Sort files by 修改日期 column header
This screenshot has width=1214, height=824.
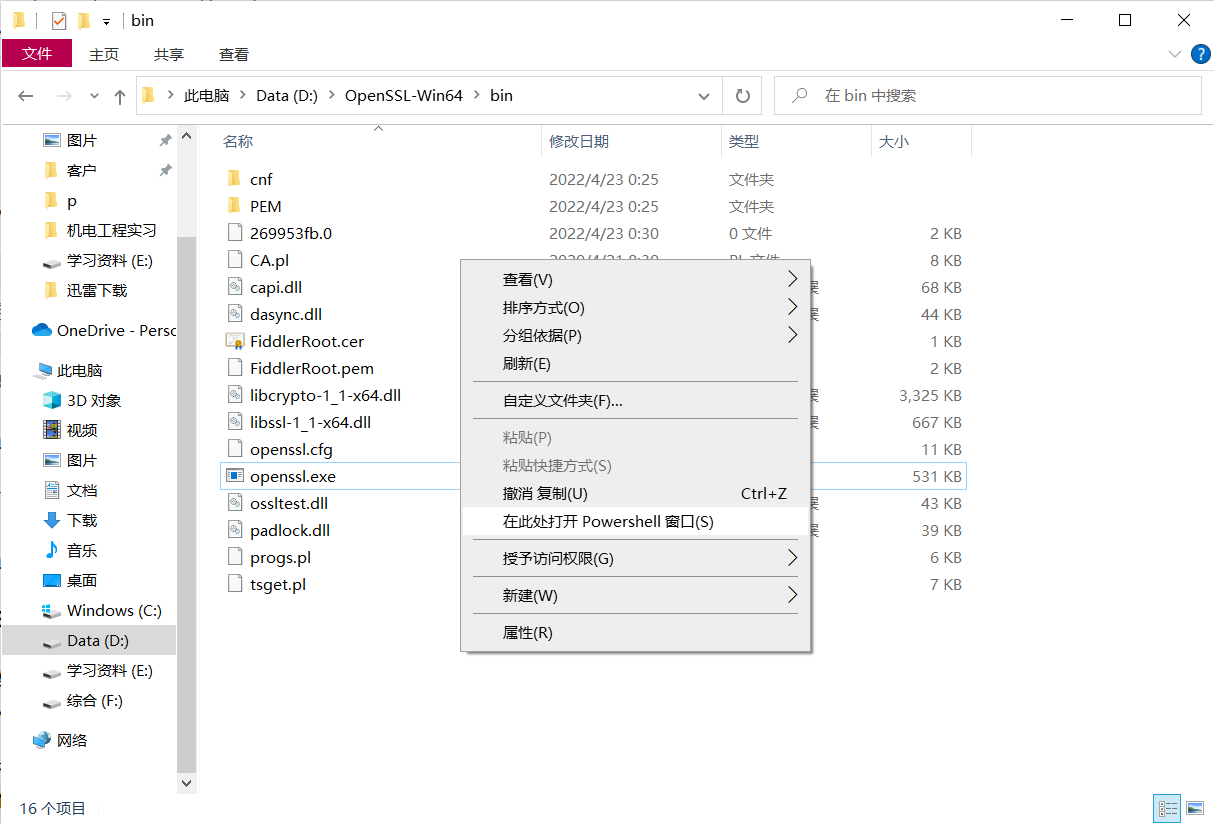point(579,142)
